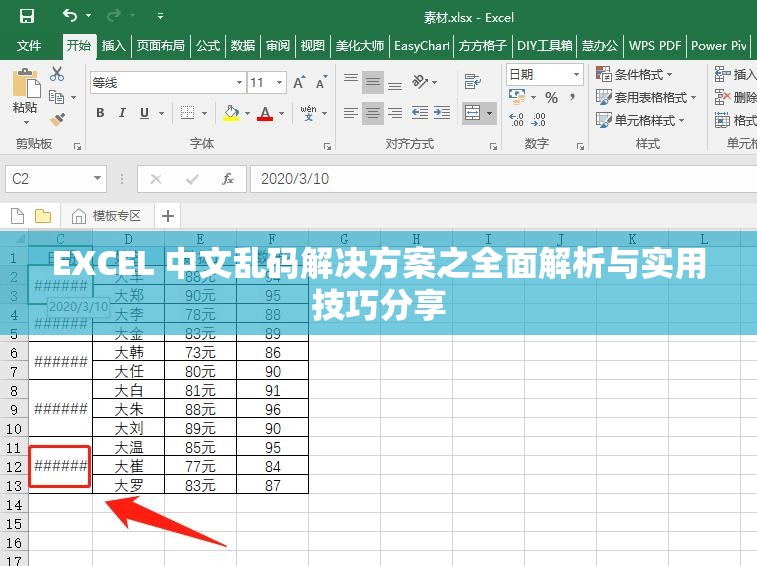Screen dimensions: 757x566
Task: Open 条件格式 conditional formatting
Action: (x=634, y=74)
